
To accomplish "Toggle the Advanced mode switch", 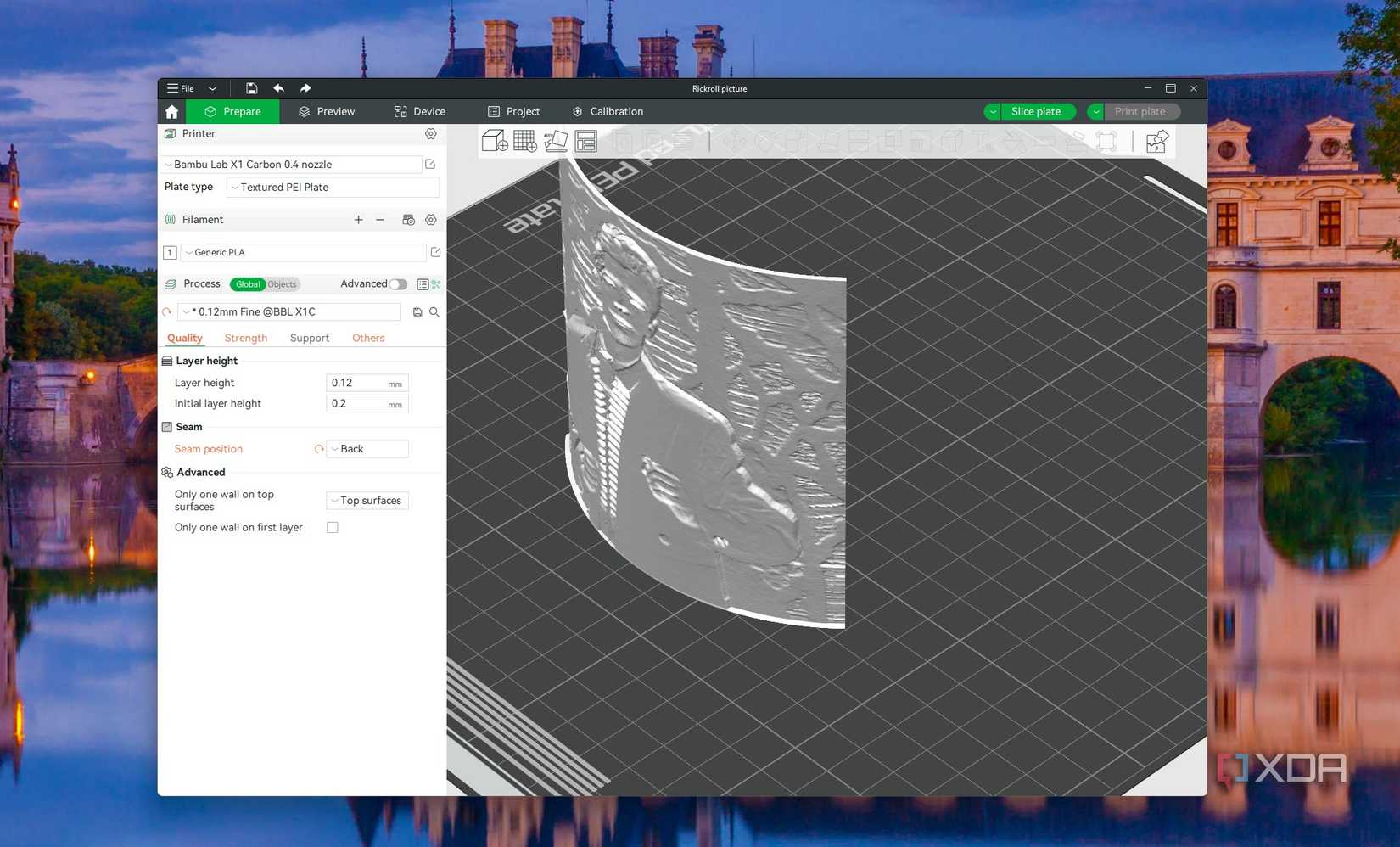I will pos(398,284).
